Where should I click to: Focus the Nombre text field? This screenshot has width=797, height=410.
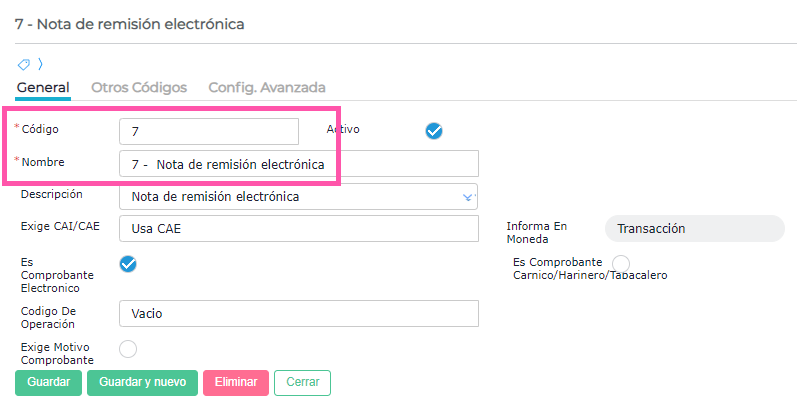[x=298, y=164]
